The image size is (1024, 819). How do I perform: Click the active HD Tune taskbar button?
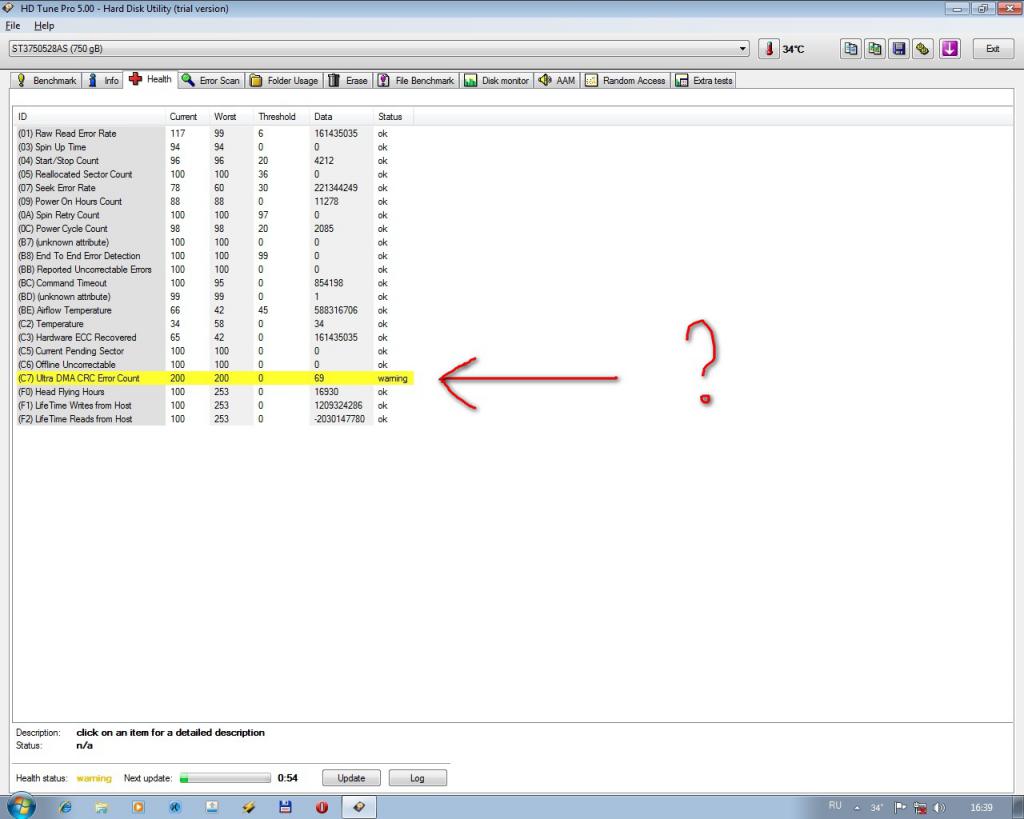point(359,807)
